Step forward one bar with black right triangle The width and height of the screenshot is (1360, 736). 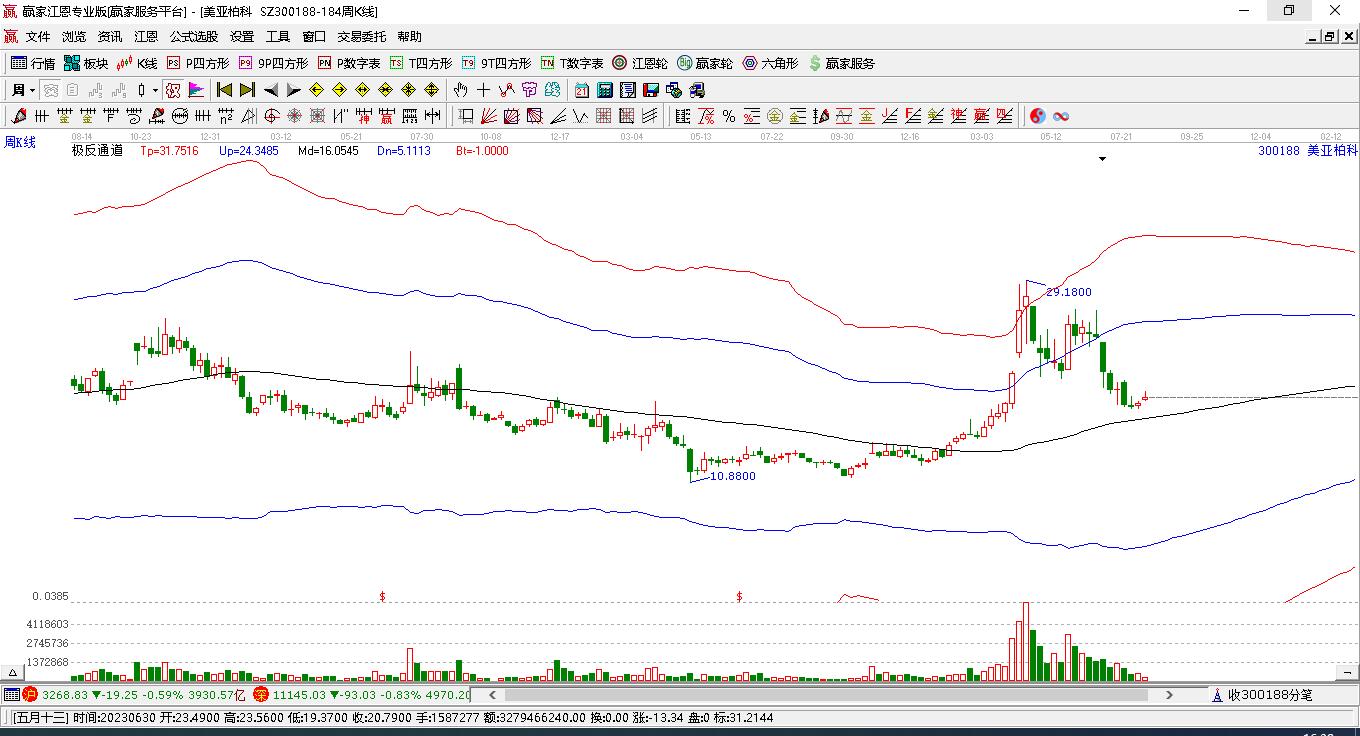(x=293, y=90)
